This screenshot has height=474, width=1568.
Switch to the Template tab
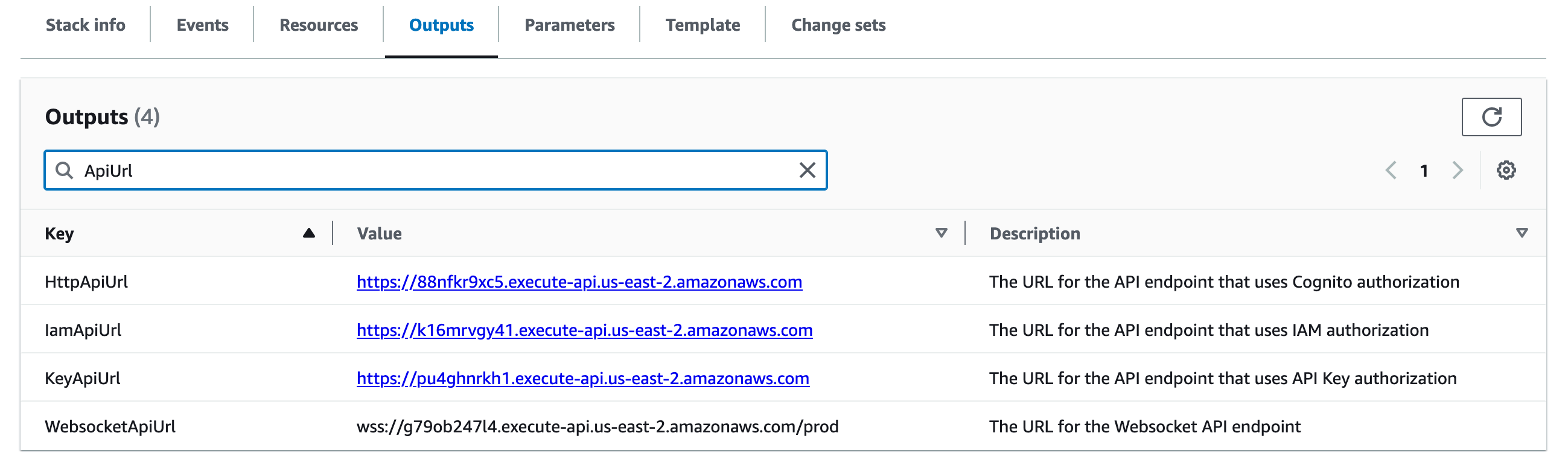tap(703, 25)
